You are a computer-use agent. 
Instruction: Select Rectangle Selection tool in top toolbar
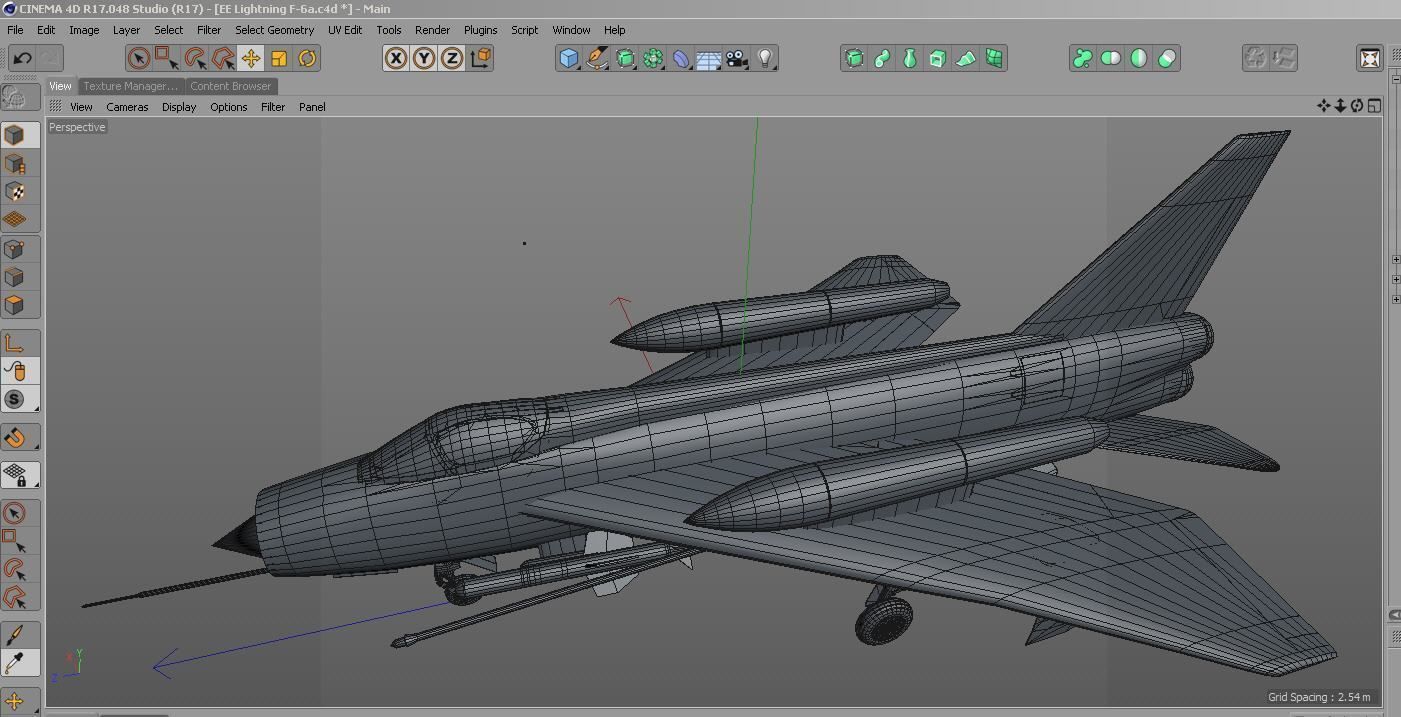coord(166,58)
